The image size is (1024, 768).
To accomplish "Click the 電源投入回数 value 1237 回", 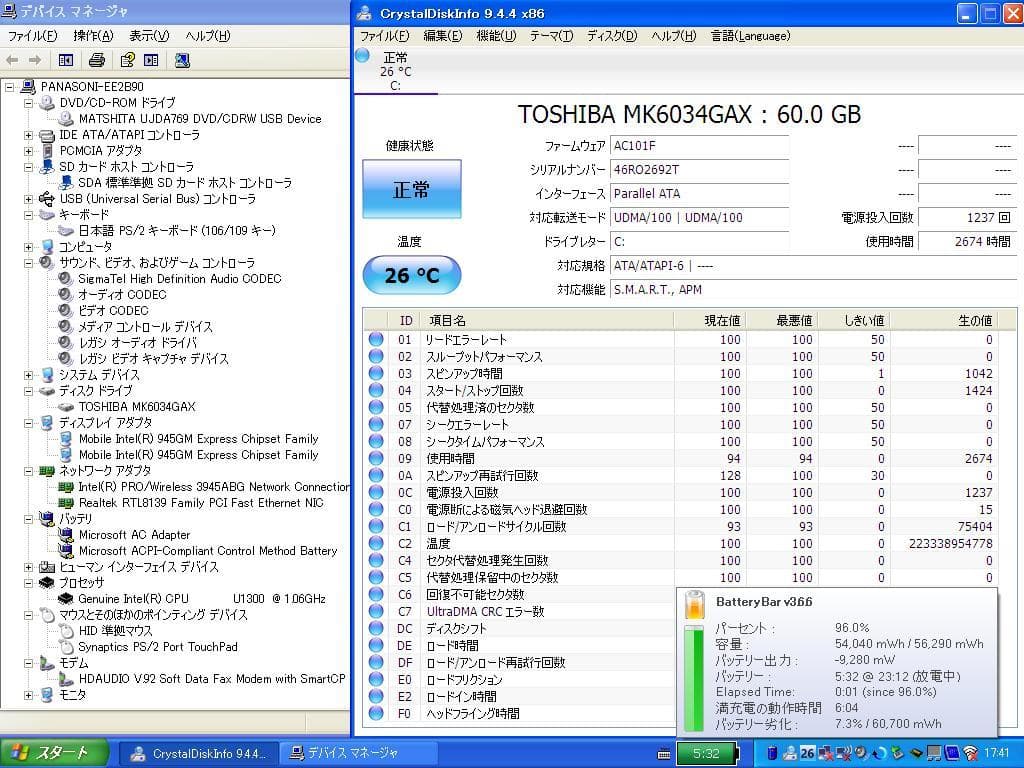I will [967, 217].
